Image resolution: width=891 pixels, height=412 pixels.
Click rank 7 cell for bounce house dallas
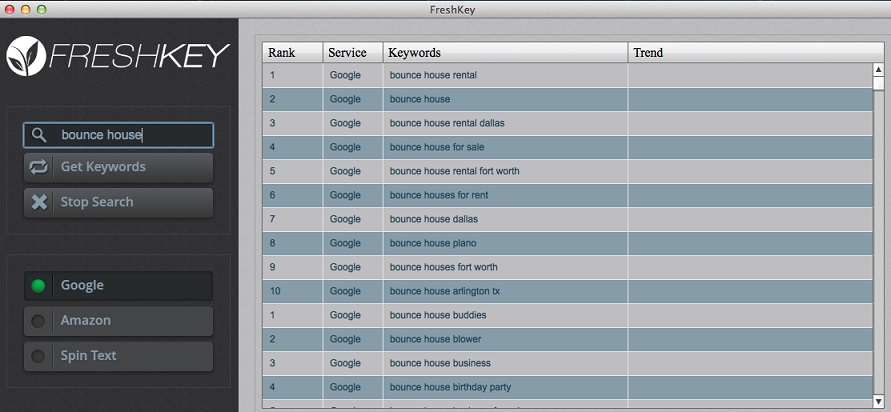pos(293,219)
